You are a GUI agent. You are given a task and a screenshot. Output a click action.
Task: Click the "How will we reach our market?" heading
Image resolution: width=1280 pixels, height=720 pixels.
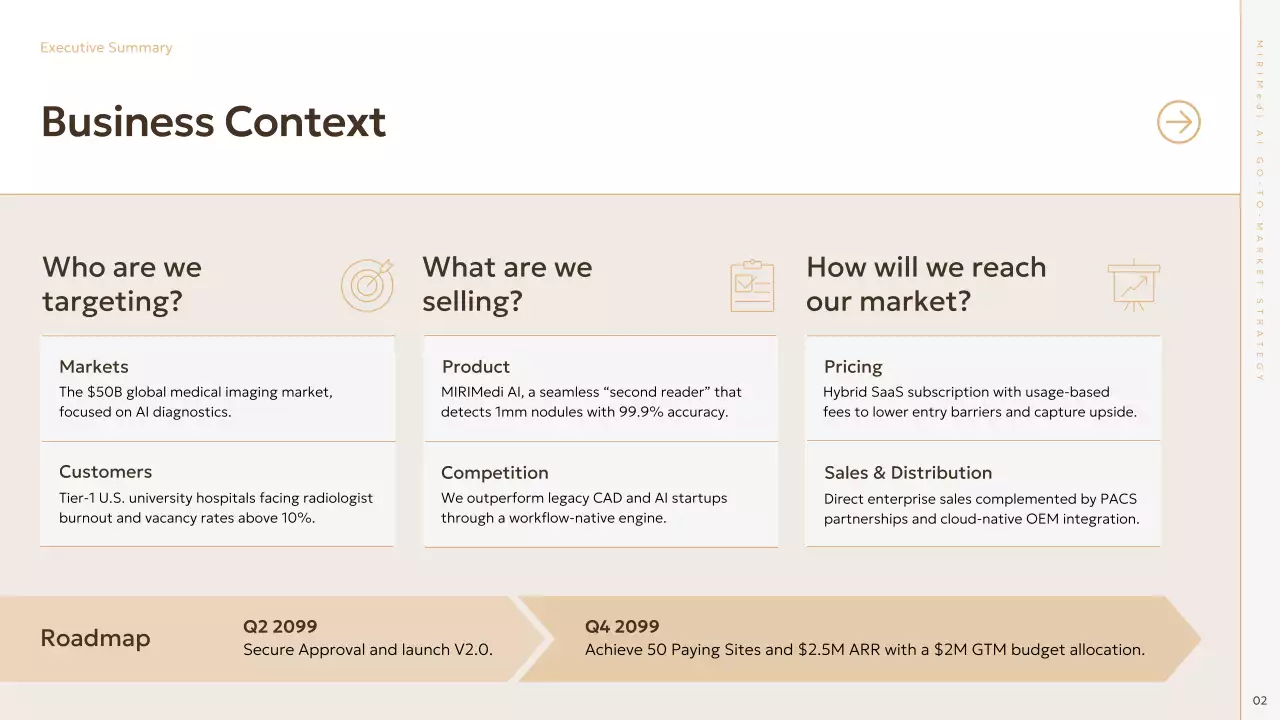click(x=926, y=284)
